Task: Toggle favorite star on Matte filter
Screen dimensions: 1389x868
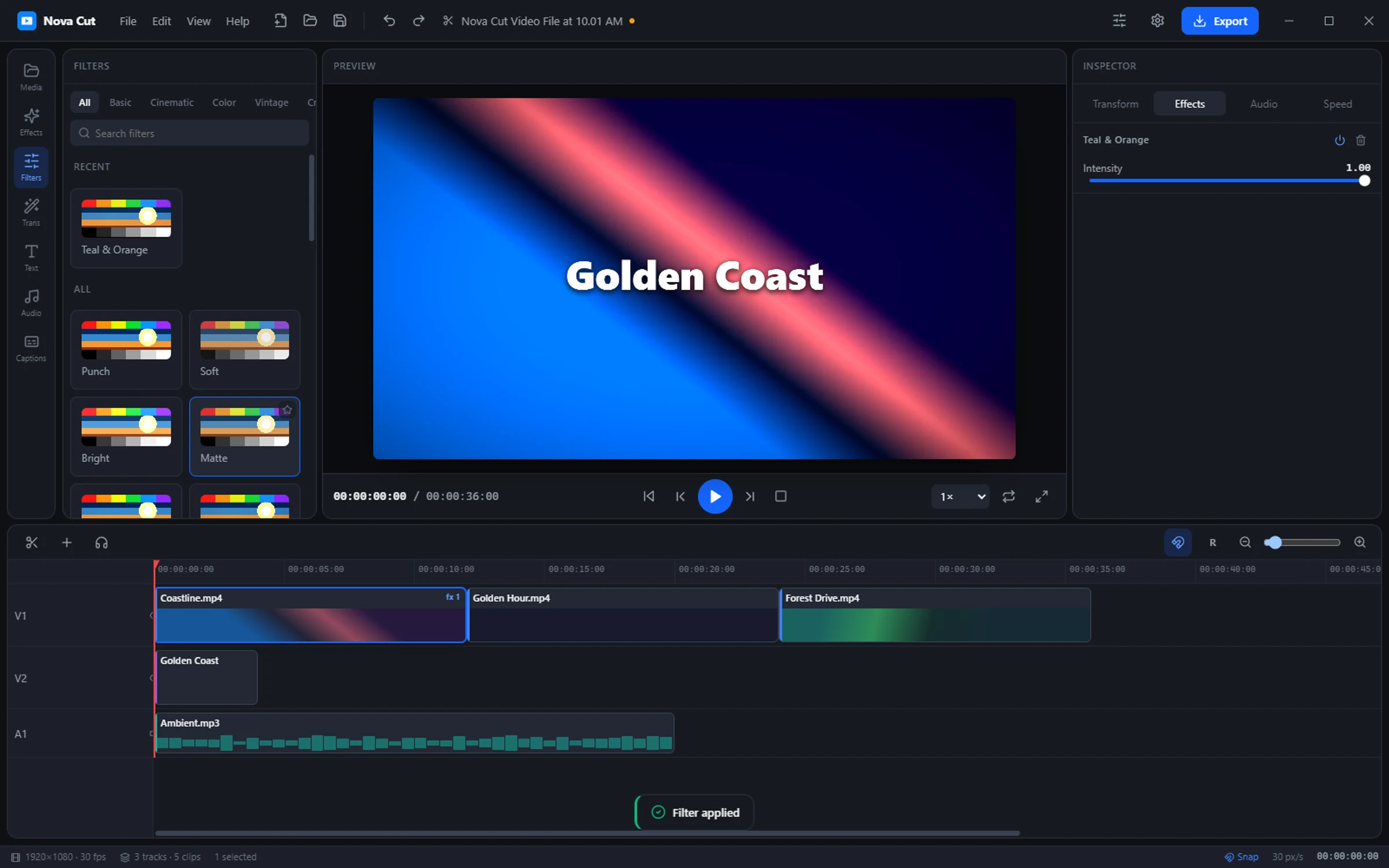Action: pyautogui.click(x=287, y=410)
